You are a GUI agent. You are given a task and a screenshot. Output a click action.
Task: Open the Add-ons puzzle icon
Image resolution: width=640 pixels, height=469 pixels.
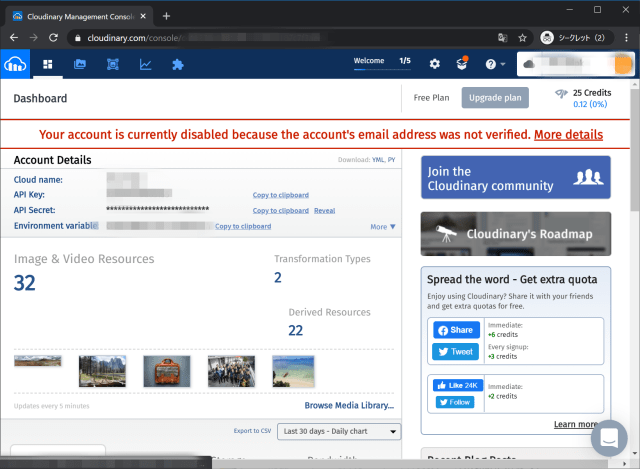pyautogui.click(x=178, y=64)
